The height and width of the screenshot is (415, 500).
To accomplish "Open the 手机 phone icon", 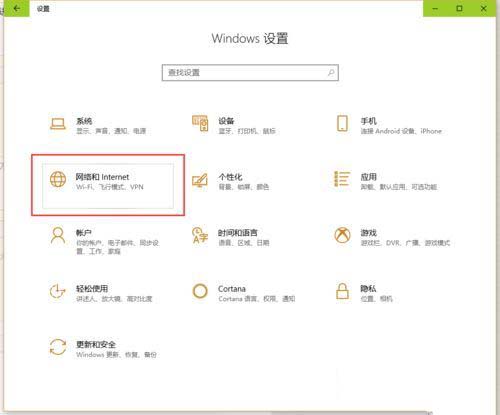I will (x=342, y=123).
